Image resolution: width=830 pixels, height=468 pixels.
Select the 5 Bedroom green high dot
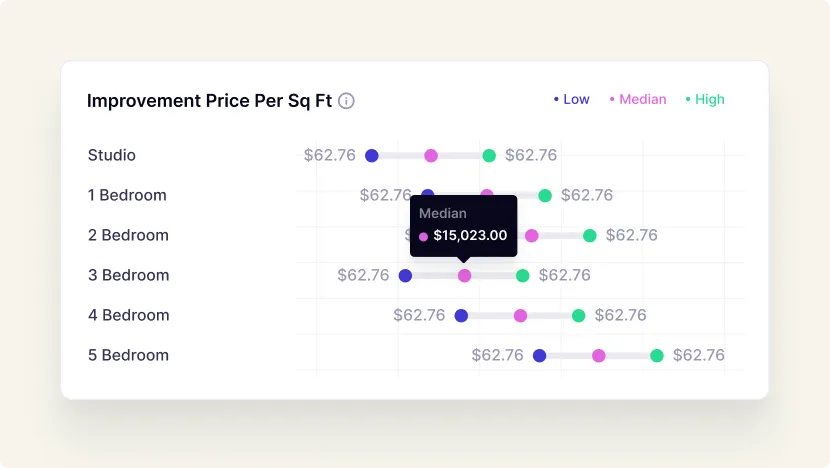tap(657, 355)
